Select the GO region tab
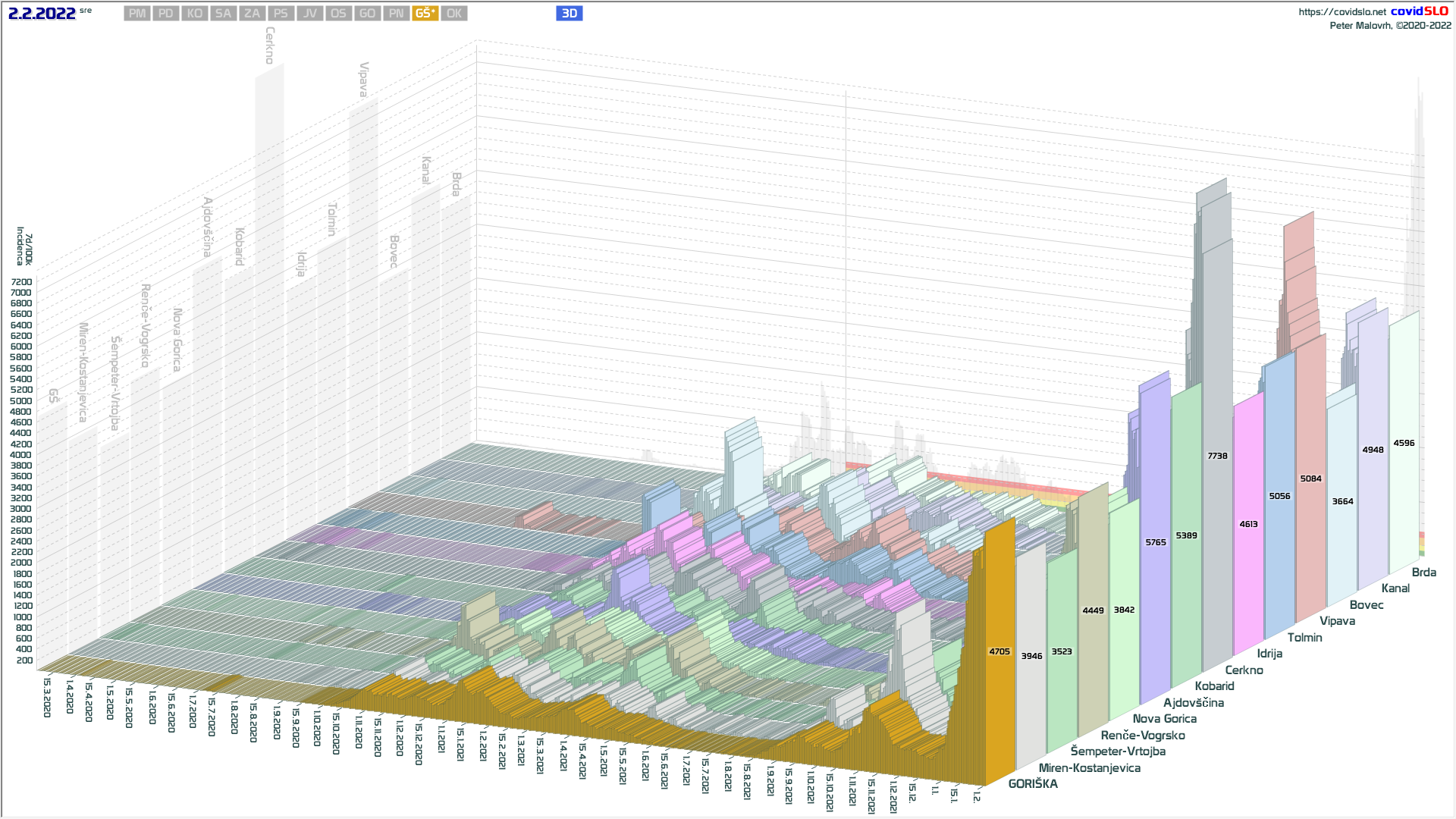This screenshot has height=819, width=1456. pos(367,14)
